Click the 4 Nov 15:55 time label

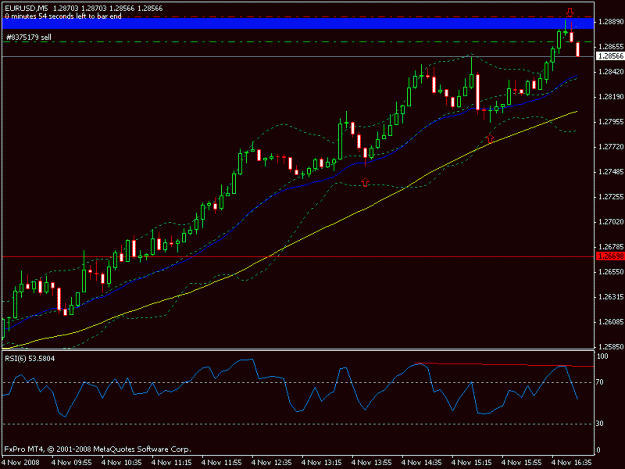[522, 462]
